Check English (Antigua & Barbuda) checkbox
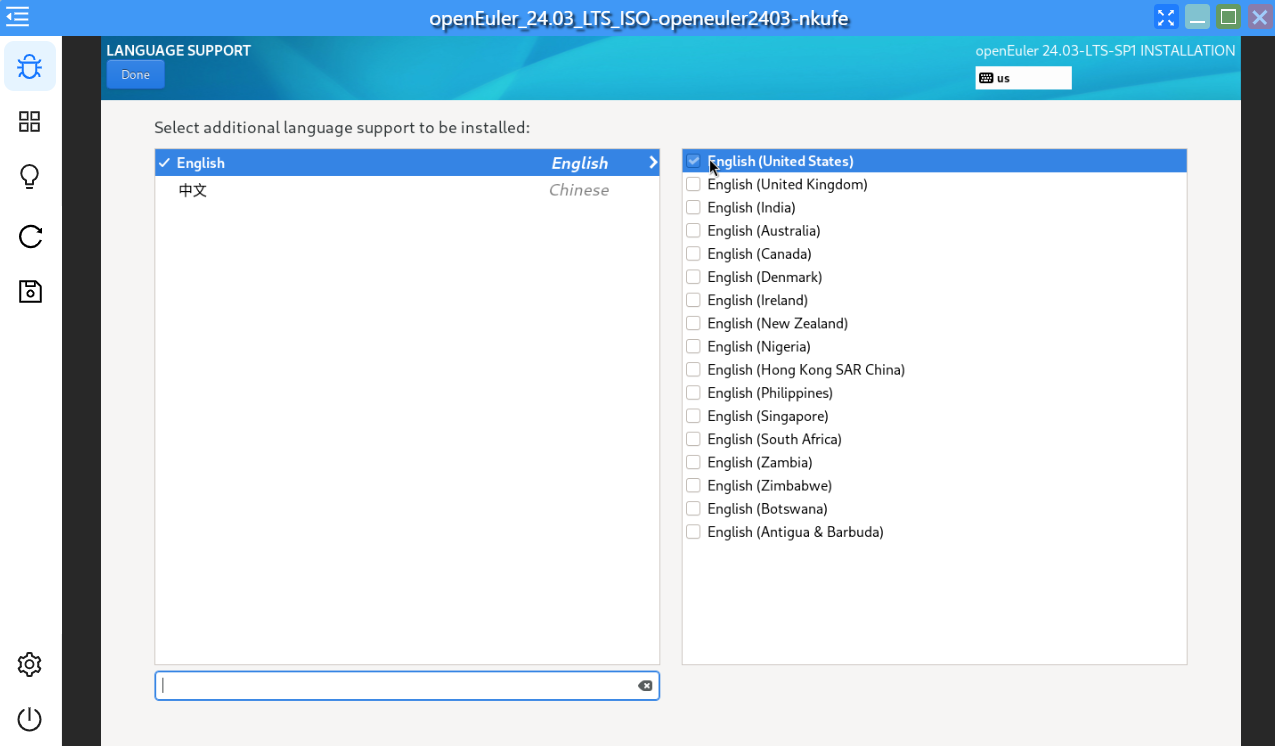Screen dimensions: 1275x746 (x=693, y=532)
